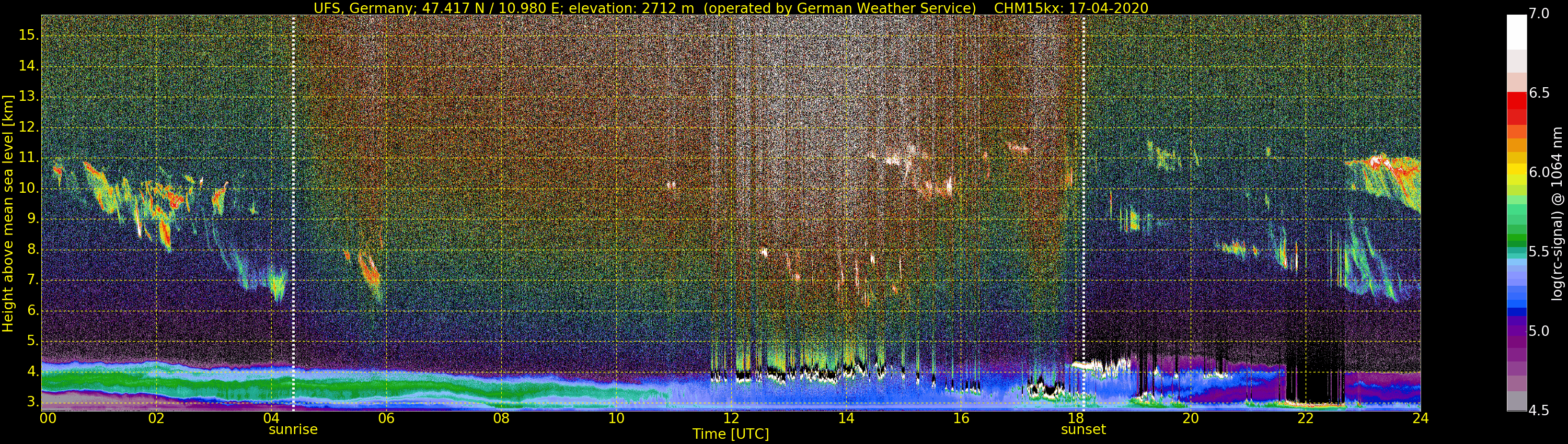
Task: Click the "10" time axis tick label
Action: click(616, 418)
